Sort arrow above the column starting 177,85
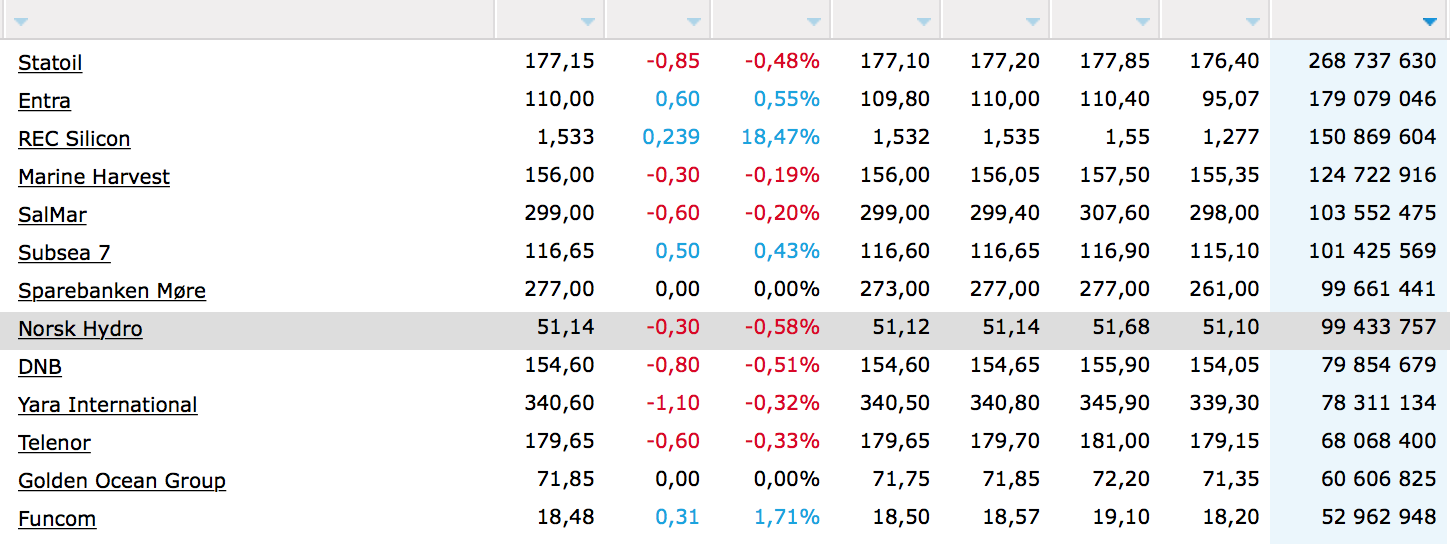Viewport: 1450px width, 544px height. pyautogui.click(x=1144, y=21)
